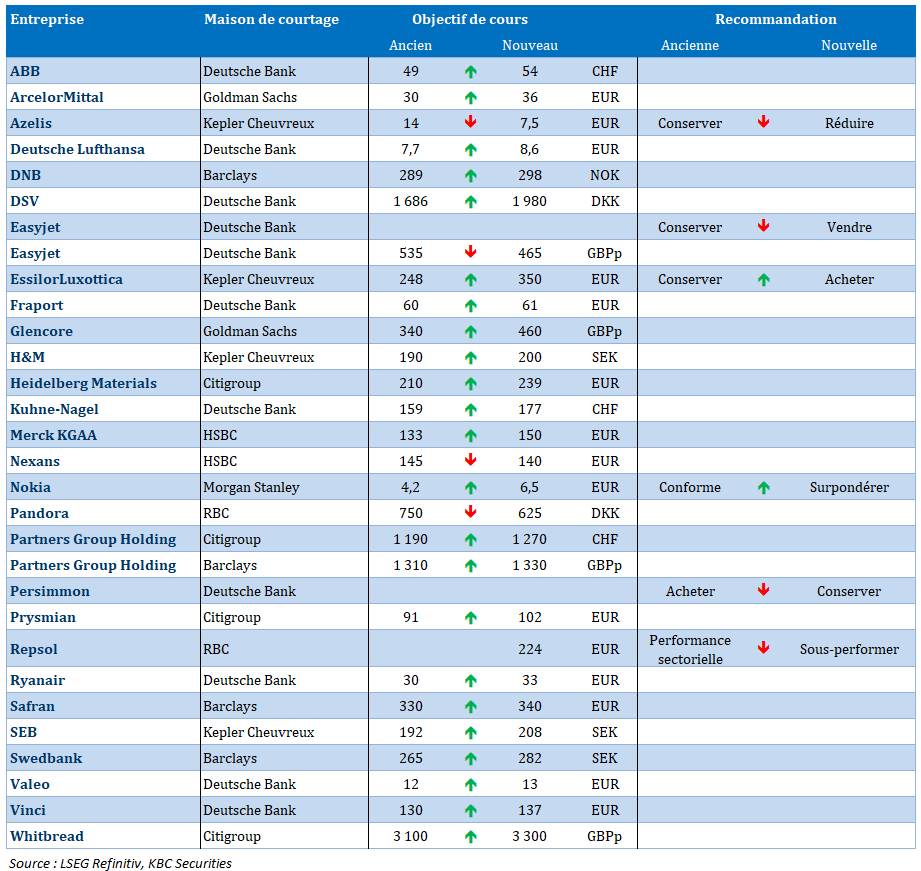Click the Heidelberg Materials company cell
Viewport: 921px width, 871px height.
coord(83,383)
